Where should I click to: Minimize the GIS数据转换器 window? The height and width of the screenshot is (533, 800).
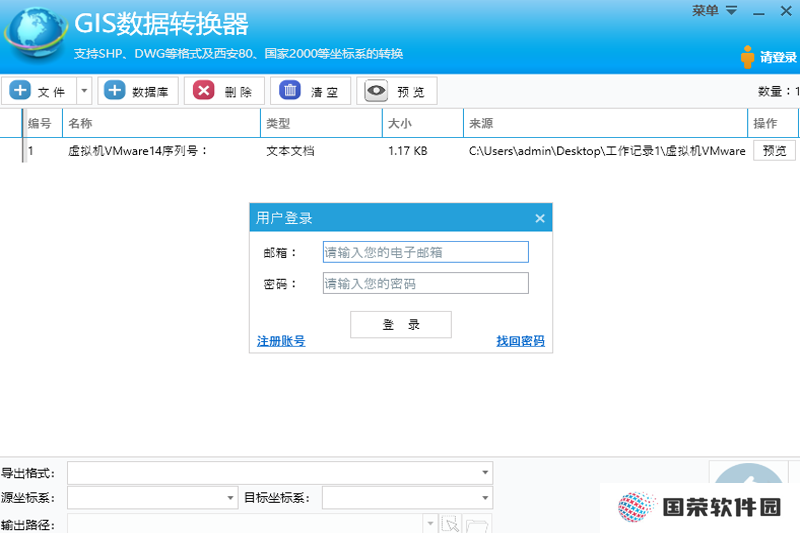[x=759, y=11]
